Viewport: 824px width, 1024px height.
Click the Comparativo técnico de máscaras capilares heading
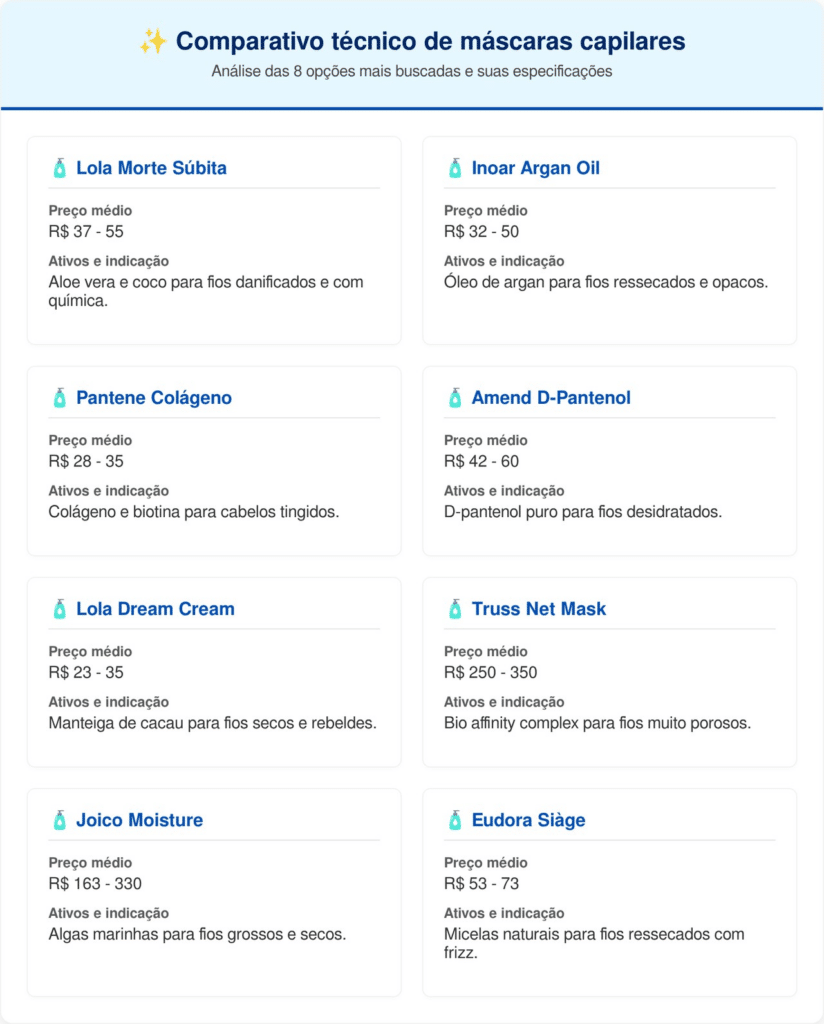point(430,42)
